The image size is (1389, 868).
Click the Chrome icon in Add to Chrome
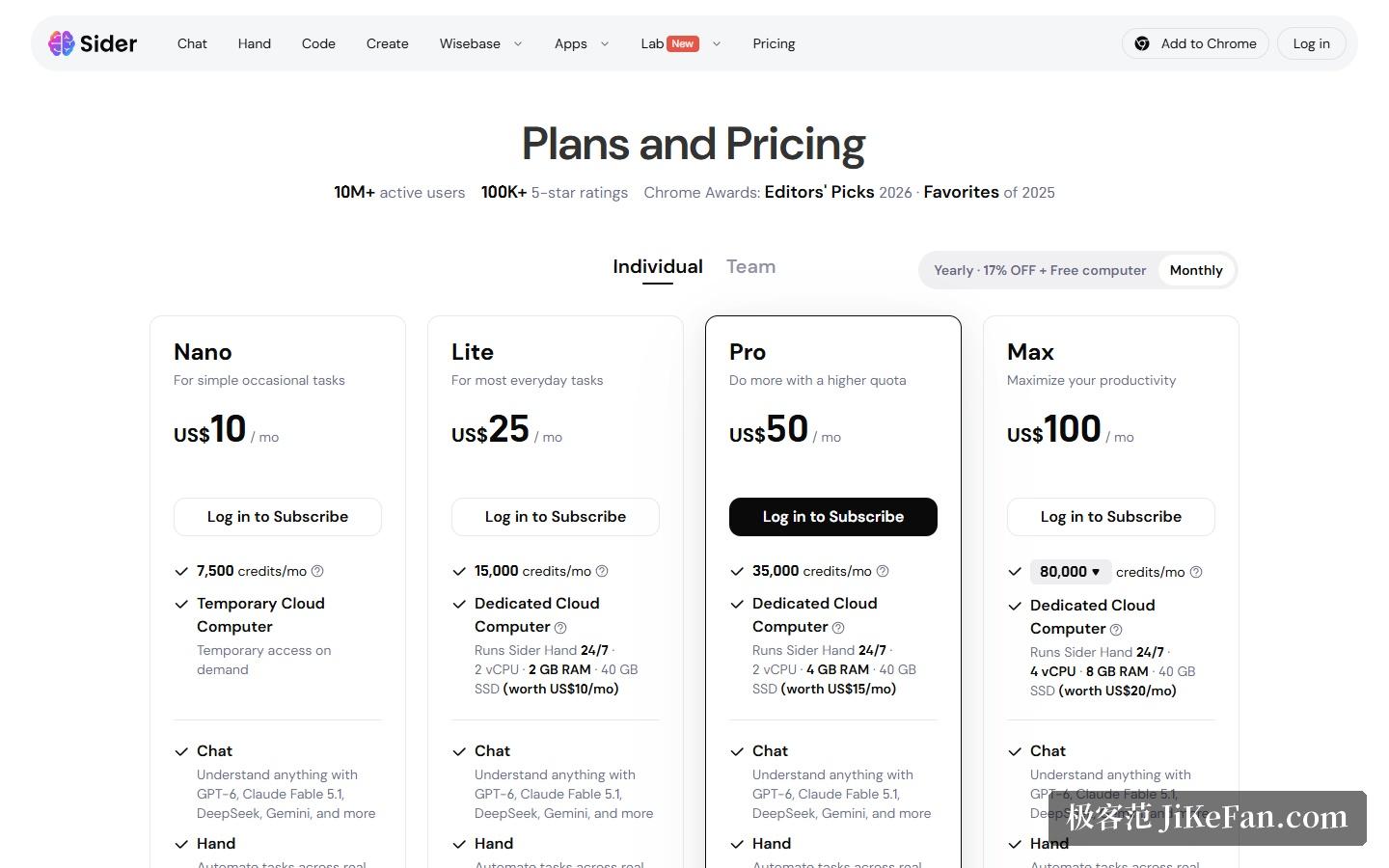coord(1142,43)
